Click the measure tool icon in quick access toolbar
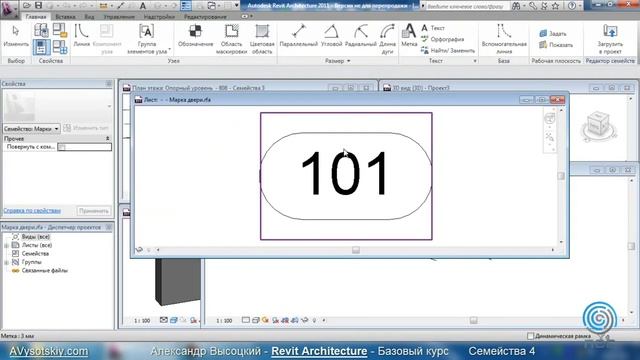Image resolution: width=640 pixels, height=360 pixels. coord(104,6)
